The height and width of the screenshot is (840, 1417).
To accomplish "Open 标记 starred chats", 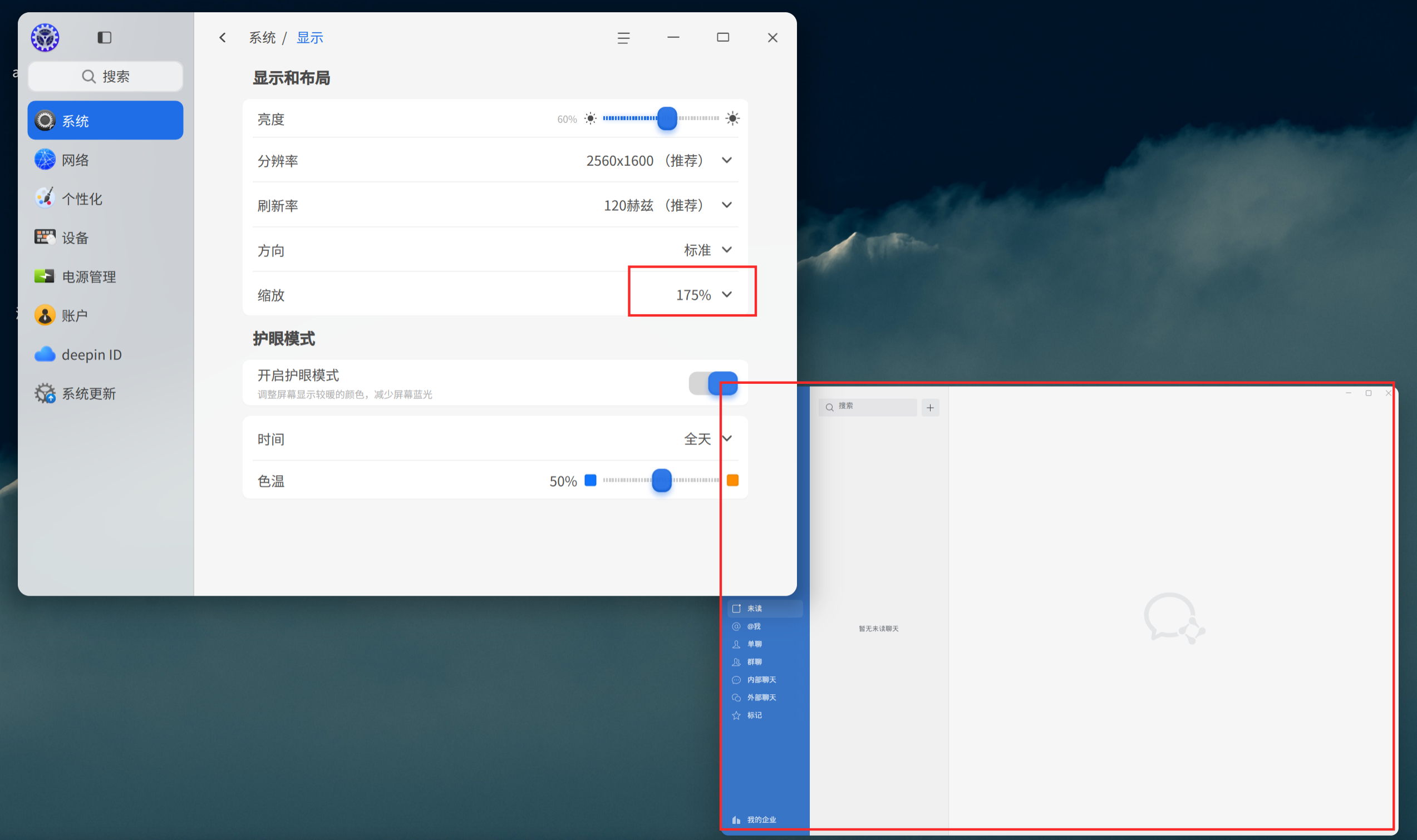I will pos(765,715).
